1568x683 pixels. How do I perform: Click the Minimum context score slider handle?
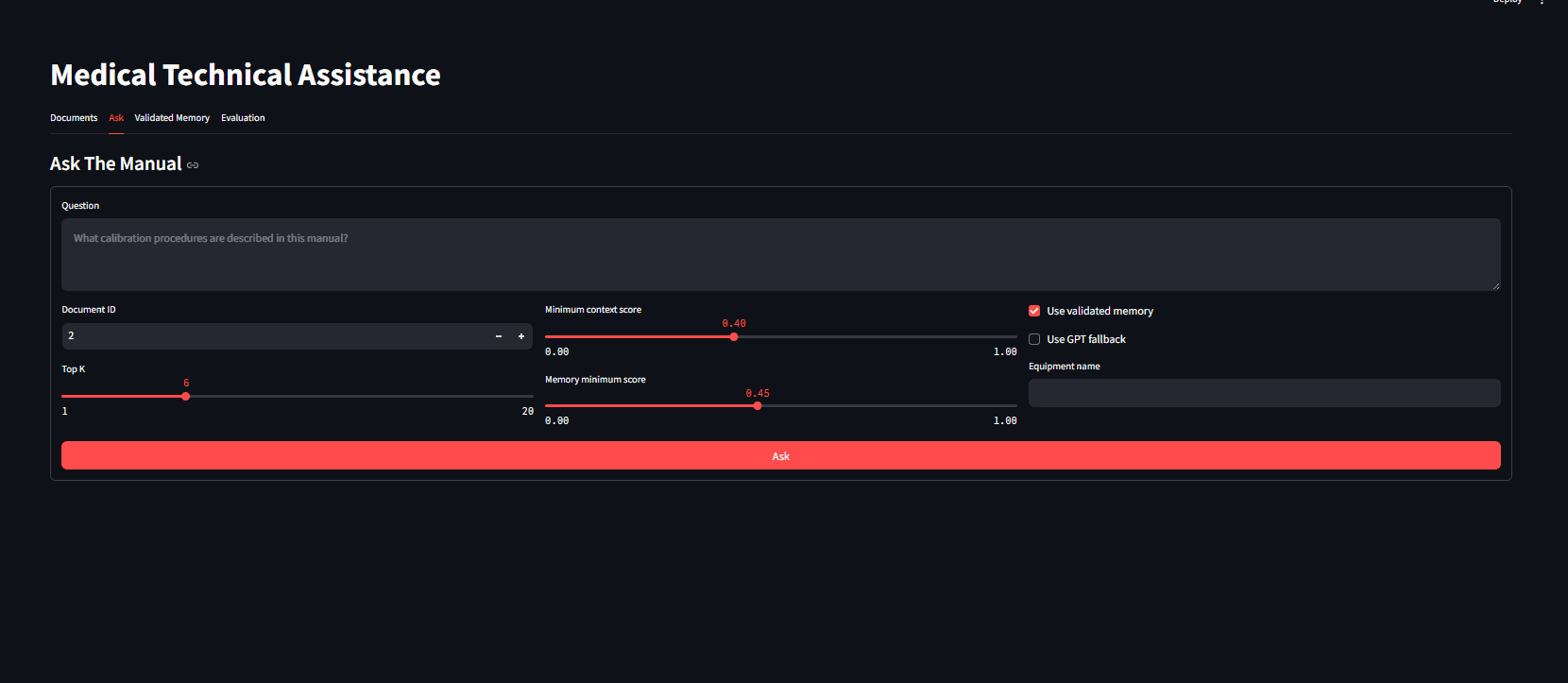(x=734, y=336)
